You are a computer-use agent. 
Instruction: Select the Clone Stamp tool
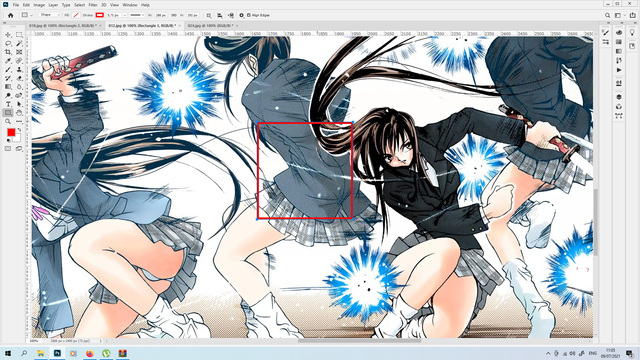click(x=19, y=69)
